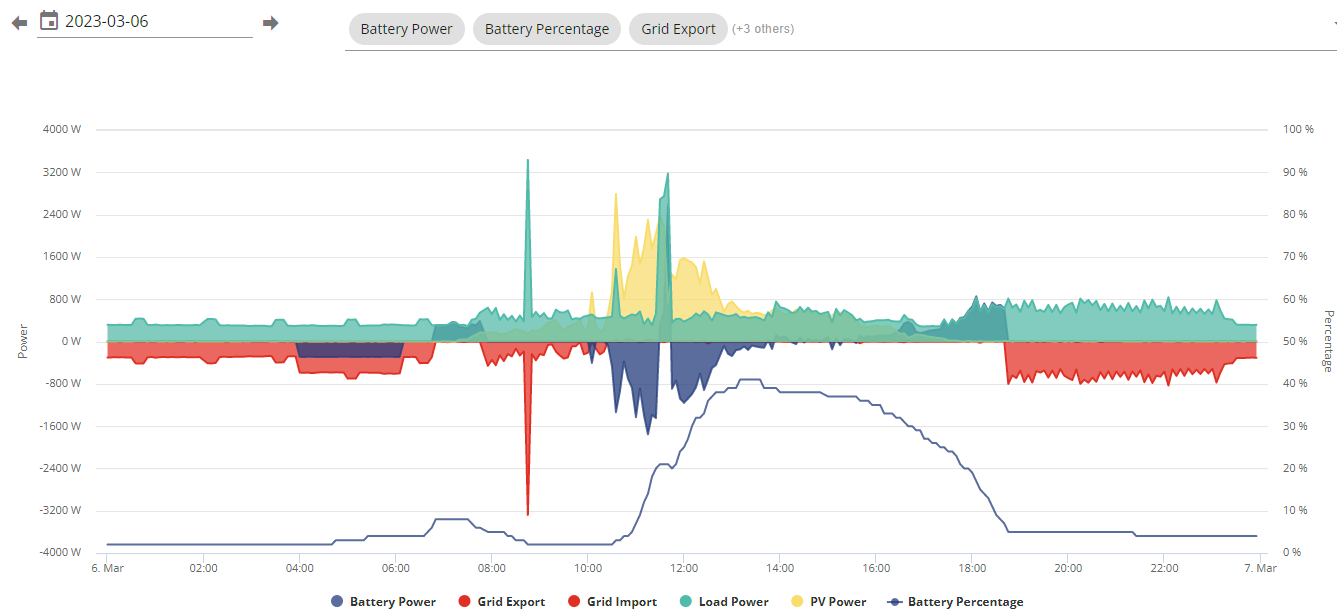Toggle Load Power series in legend

[724, 602]
